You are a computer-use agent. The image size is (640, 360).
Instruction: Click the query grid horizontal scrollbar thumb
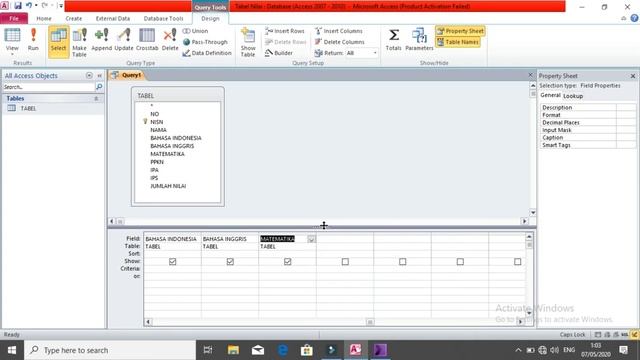pos(370,322)
